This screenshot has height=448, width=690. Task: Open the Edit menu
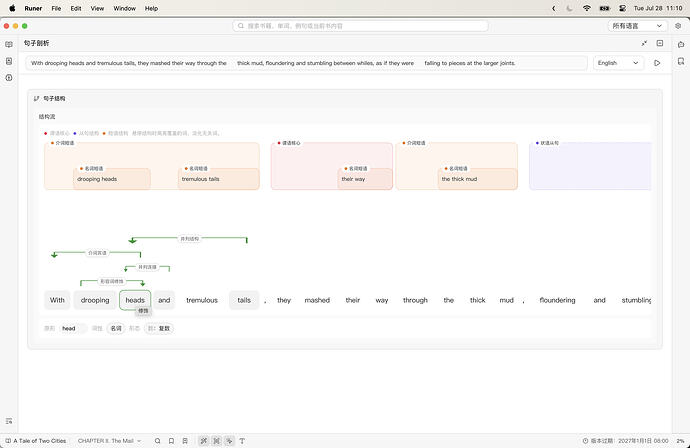[76, 8]
